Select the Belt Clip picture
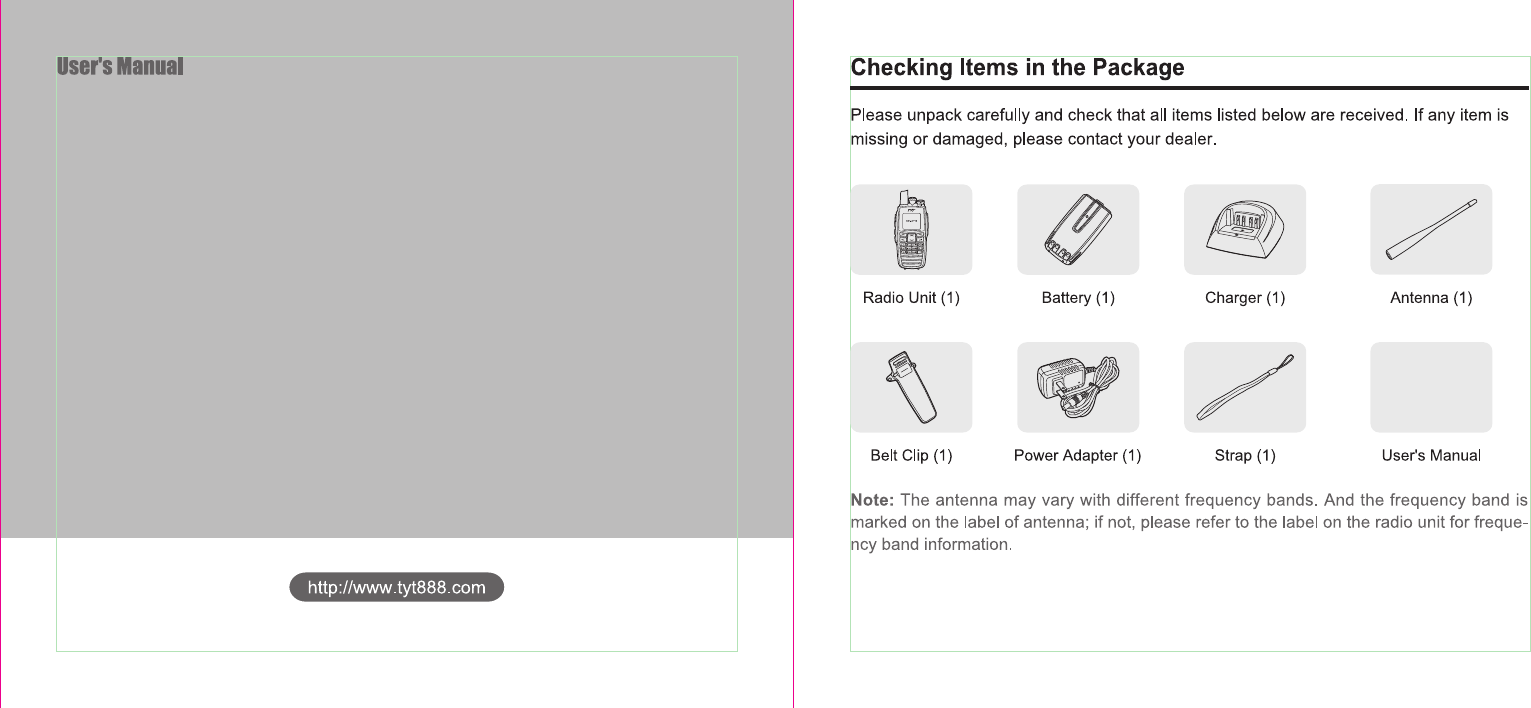1531x708 pixels. [911, 387]
